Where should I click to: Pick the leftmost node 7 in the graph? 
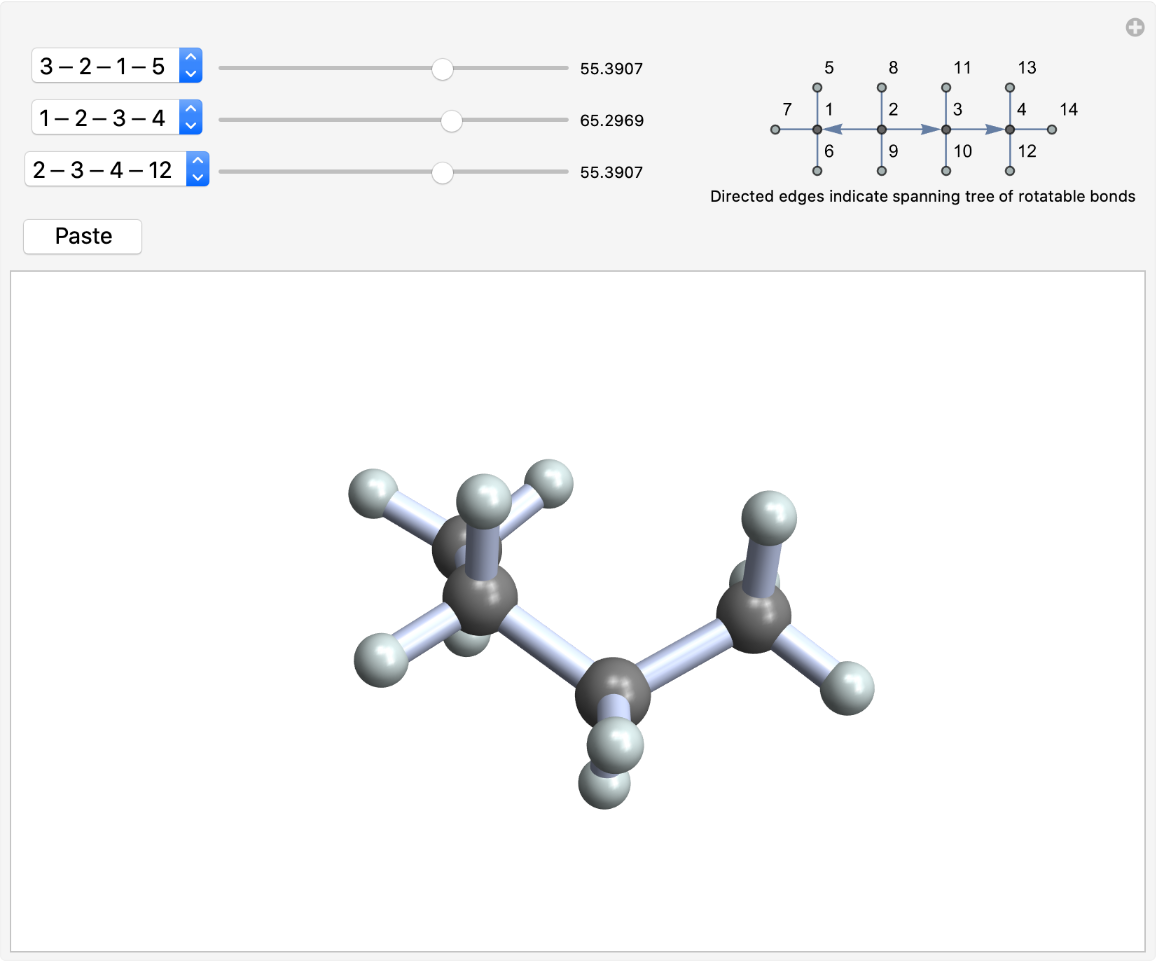click(x=775, y=130)
